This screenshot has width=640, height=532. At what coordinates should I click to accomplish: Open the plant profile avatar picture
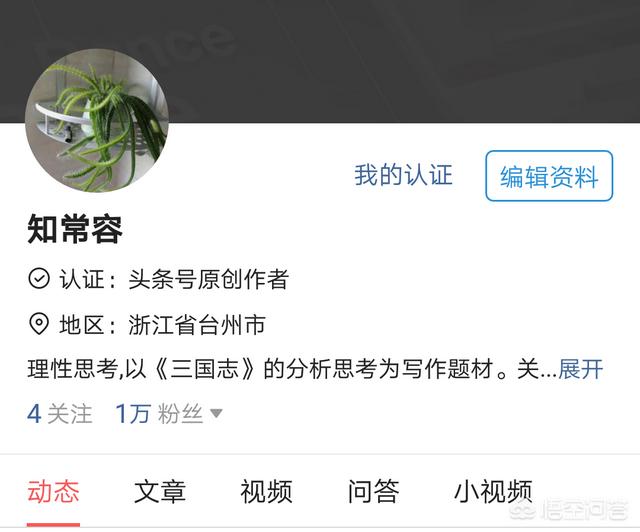(x=97, y=121)
